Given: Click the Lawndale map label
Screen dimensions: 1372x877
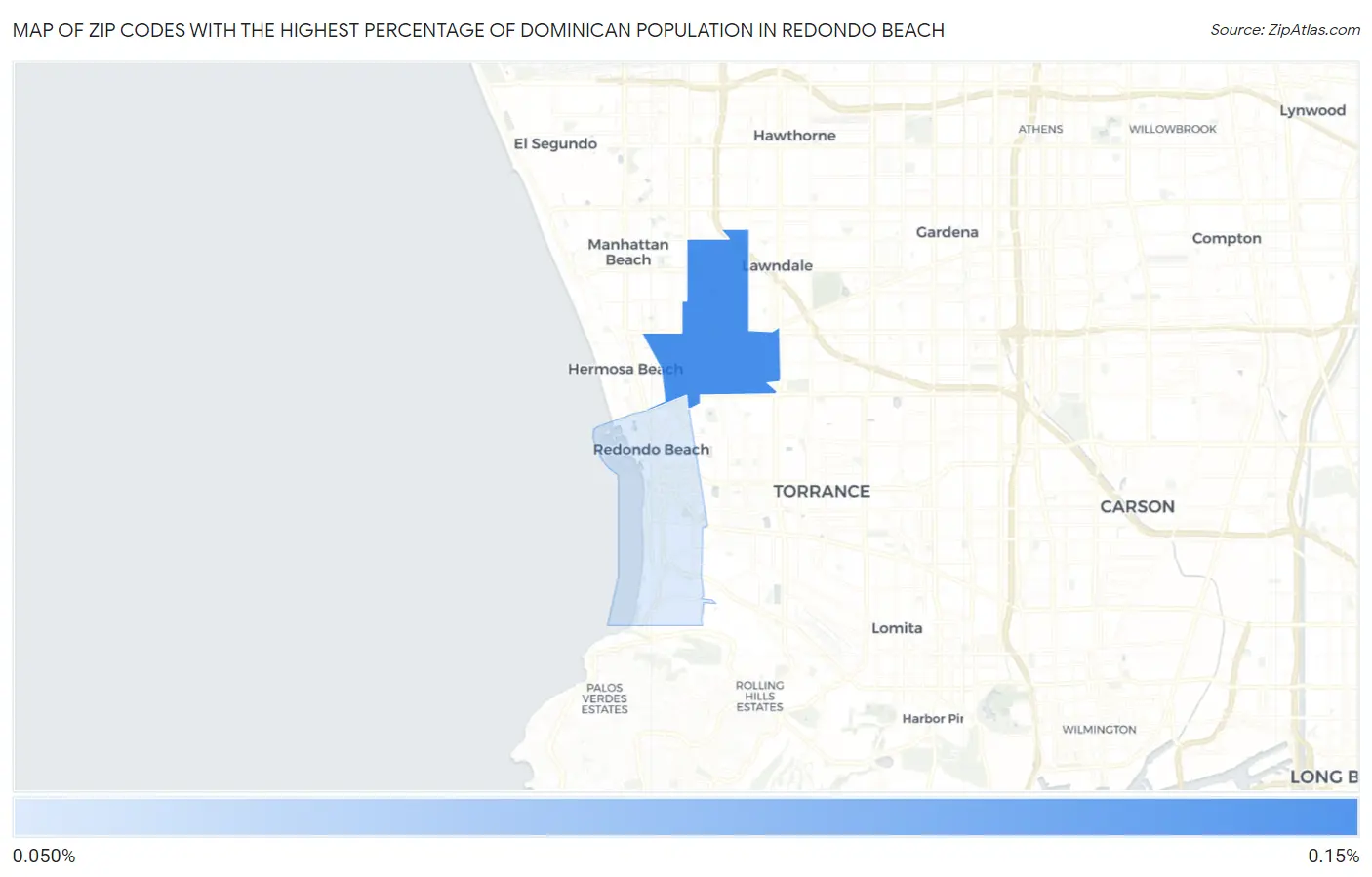Looking at the screenshot, I should (778, 265).
